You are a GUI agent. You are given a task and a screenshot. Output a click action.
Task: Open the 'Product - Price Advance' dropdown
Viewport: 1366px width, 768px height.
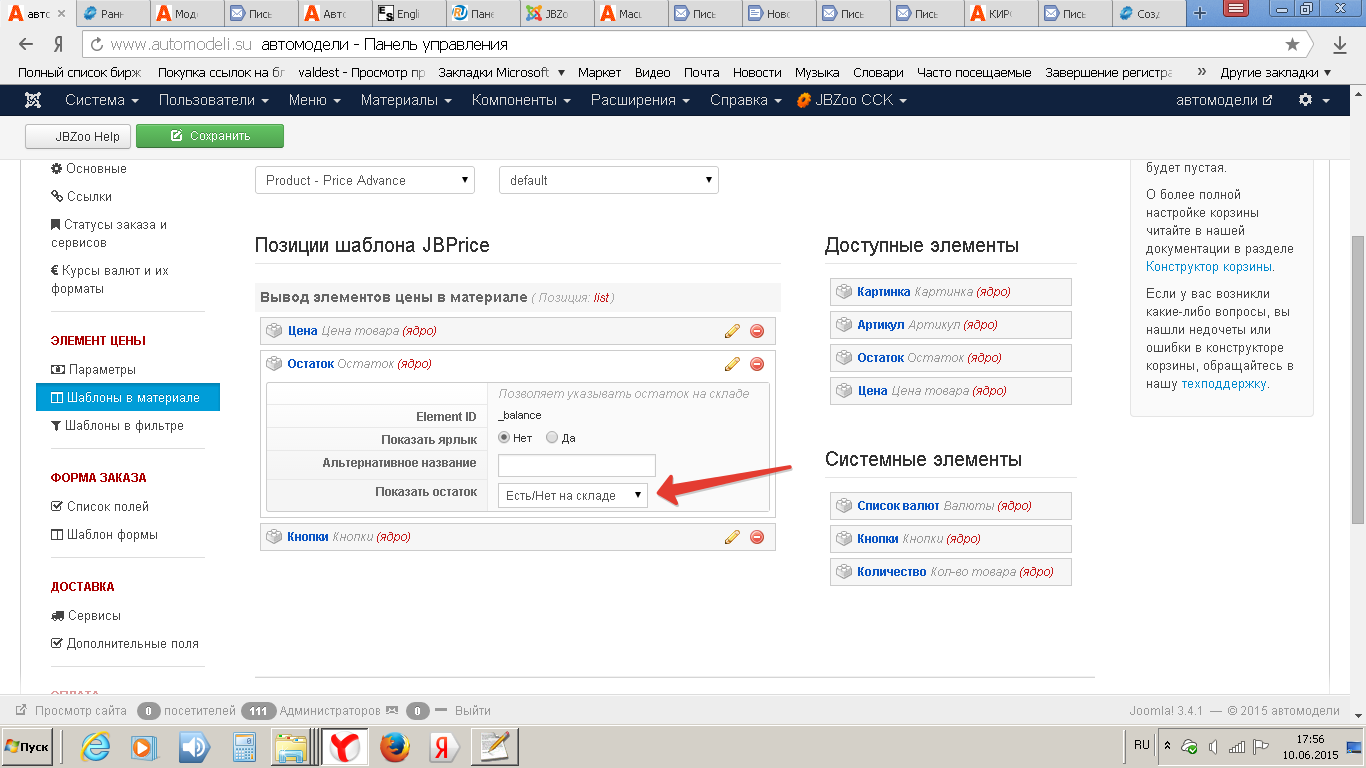pos(365,180)
